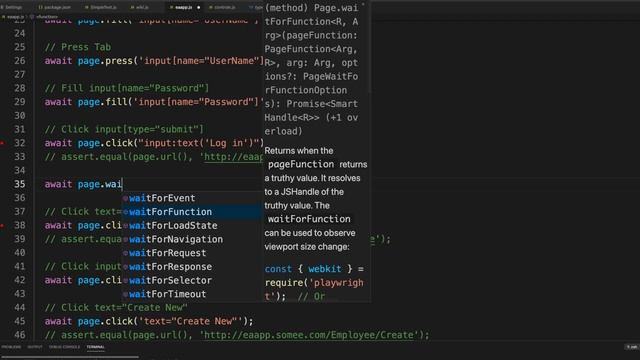Place cursor after page.wai on line 35

[x=122, y=184]
